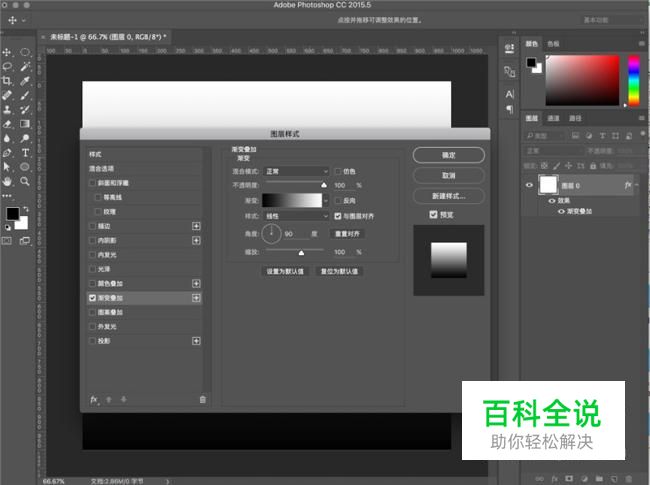
Task: Click the 重置对齐 (Reset Alignment) button
Action: [x=347, y=234]
